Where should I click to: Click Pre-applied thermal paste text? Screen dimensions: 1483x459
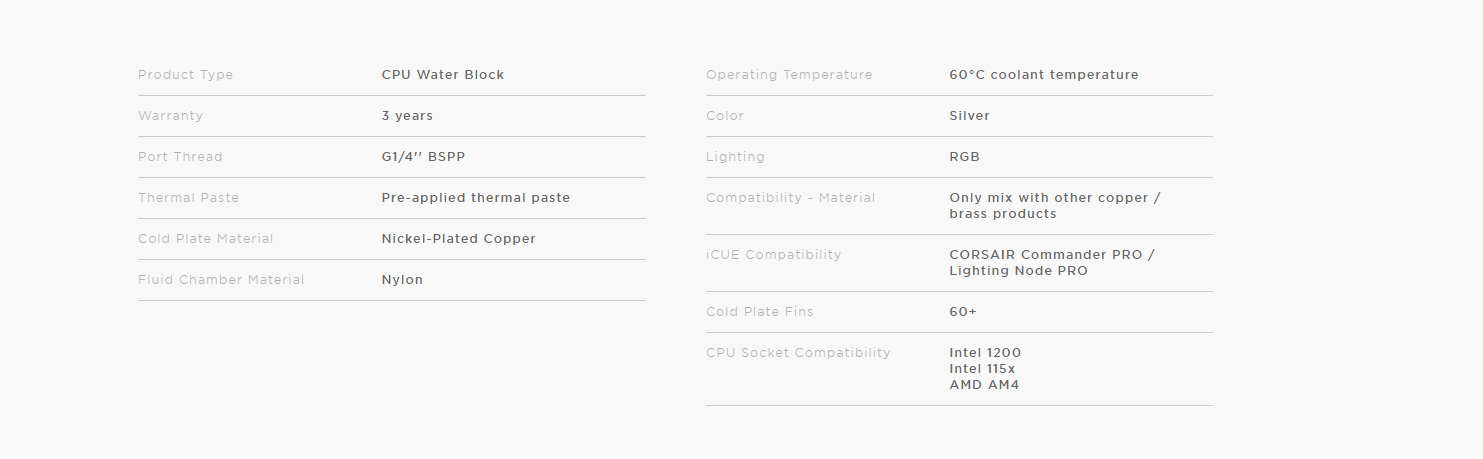pyautogui.click(x=476, y=198)
